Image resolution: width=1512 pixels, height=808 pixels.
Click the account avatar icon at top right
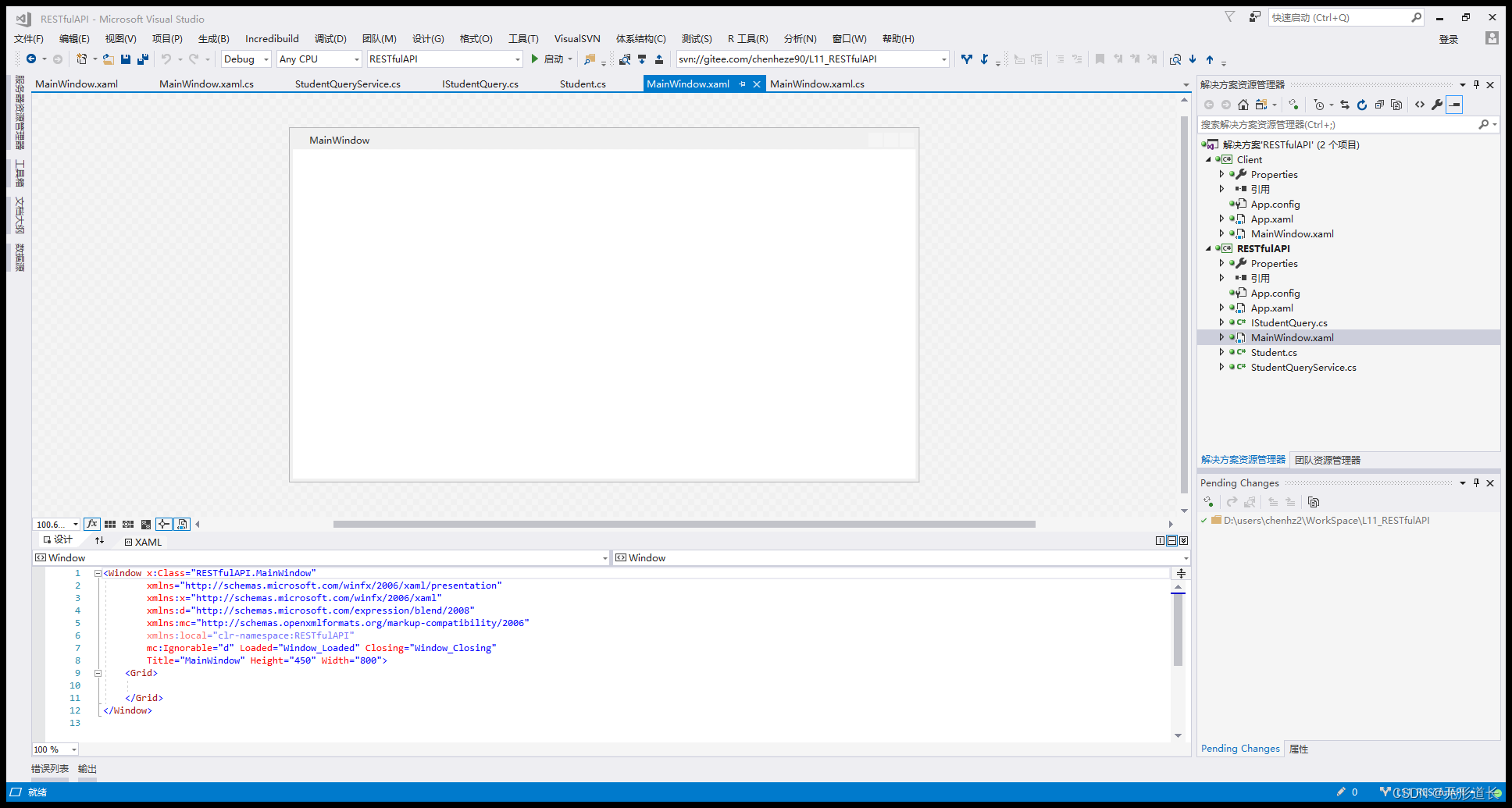tap(1492, 38)
